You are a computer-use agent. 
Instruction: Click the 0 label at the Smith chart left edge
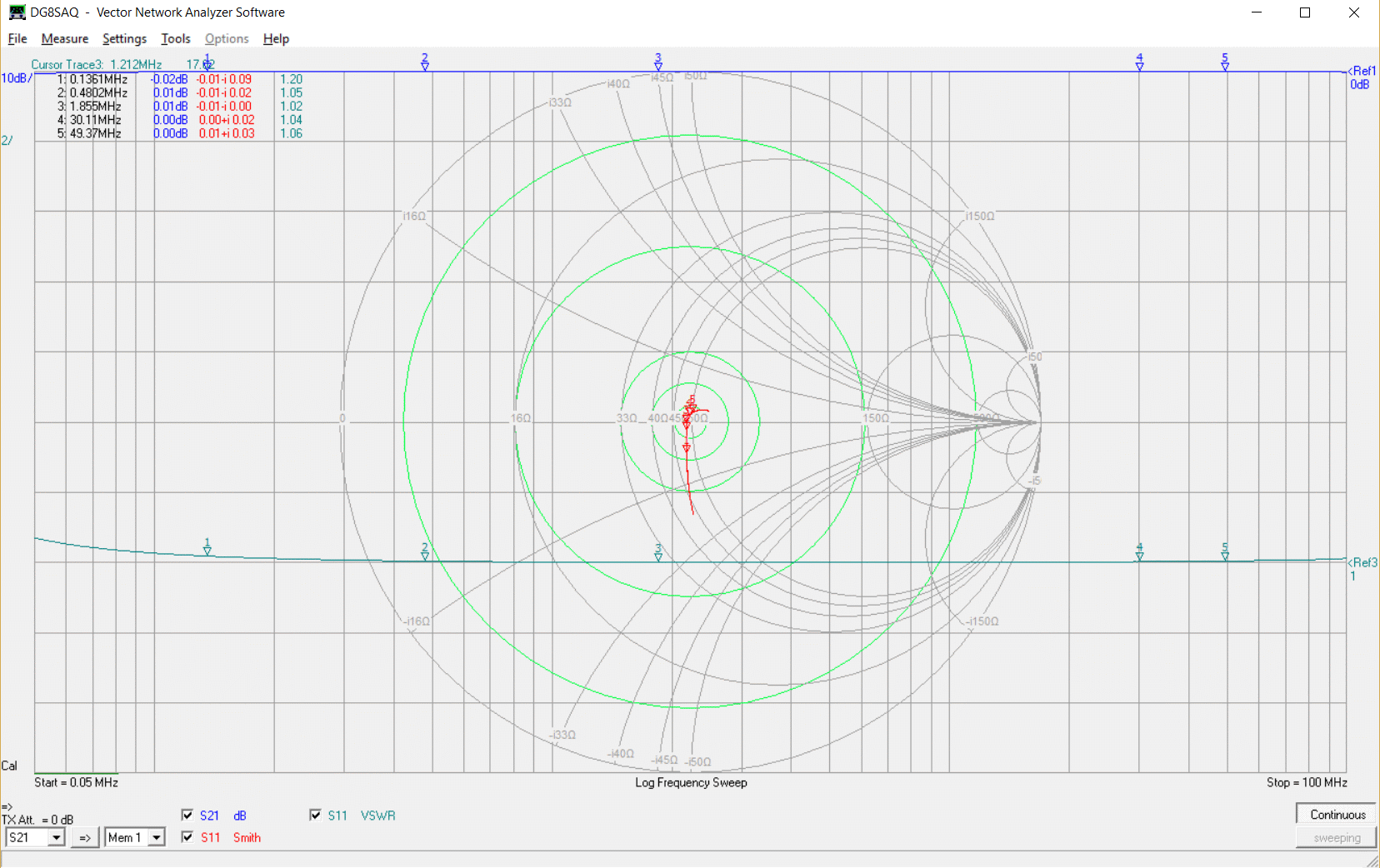[342, 418]
